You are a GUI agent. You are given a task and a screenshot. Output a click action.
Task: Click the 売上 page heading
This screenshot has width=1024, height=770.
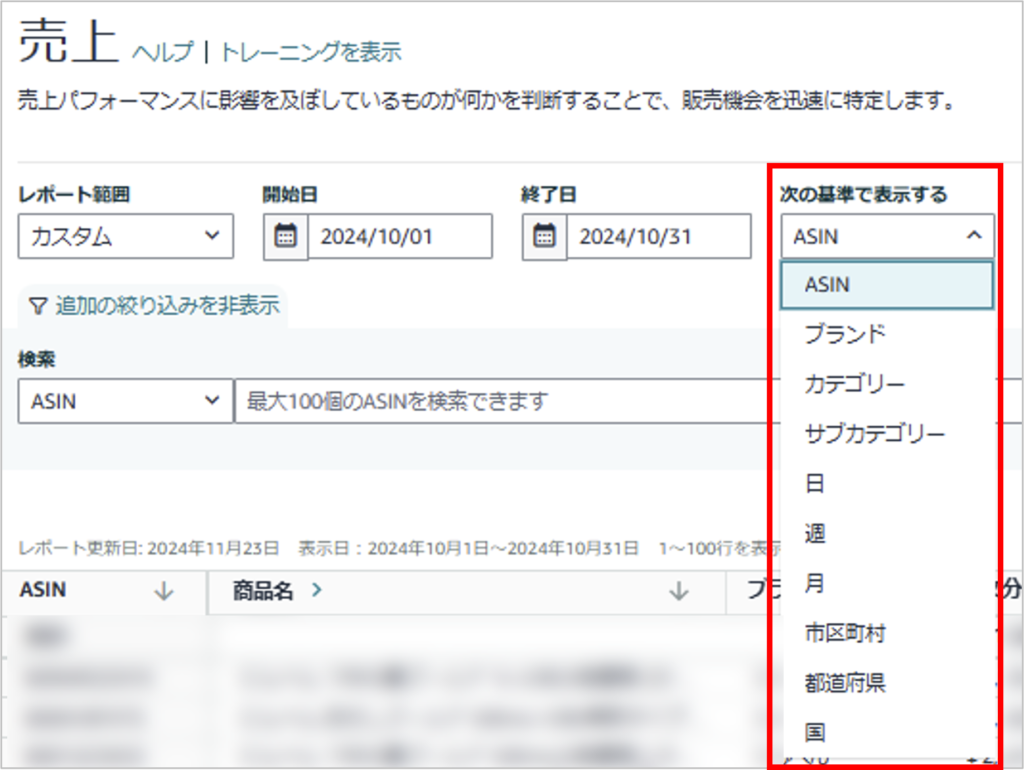[x=69, y=41]
